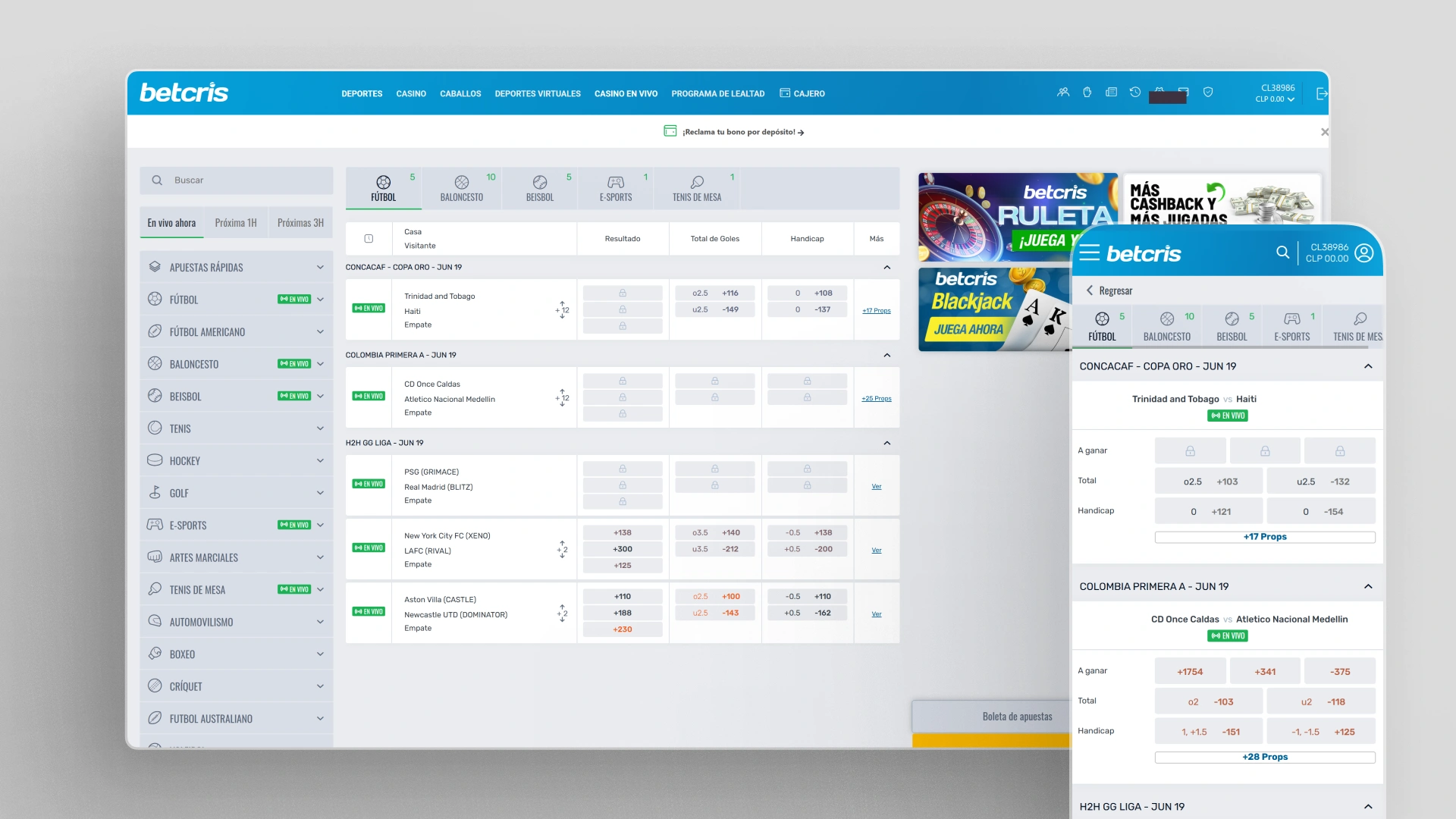Open the +25 Props link for Once Caldas match
Image resolution: width=1456 pixels, height=819 pixels.
[x=877, y=398]
